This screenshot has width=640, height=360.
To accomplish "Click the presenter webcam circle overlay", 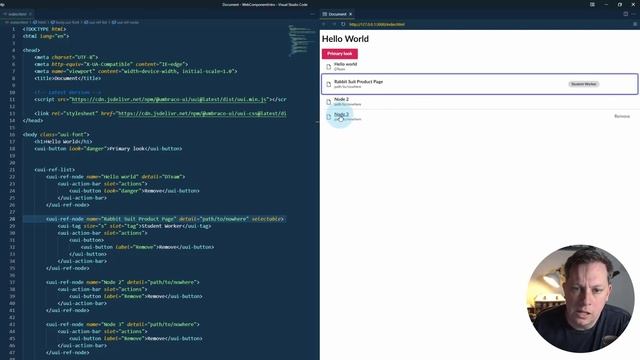I will (580, 298).
